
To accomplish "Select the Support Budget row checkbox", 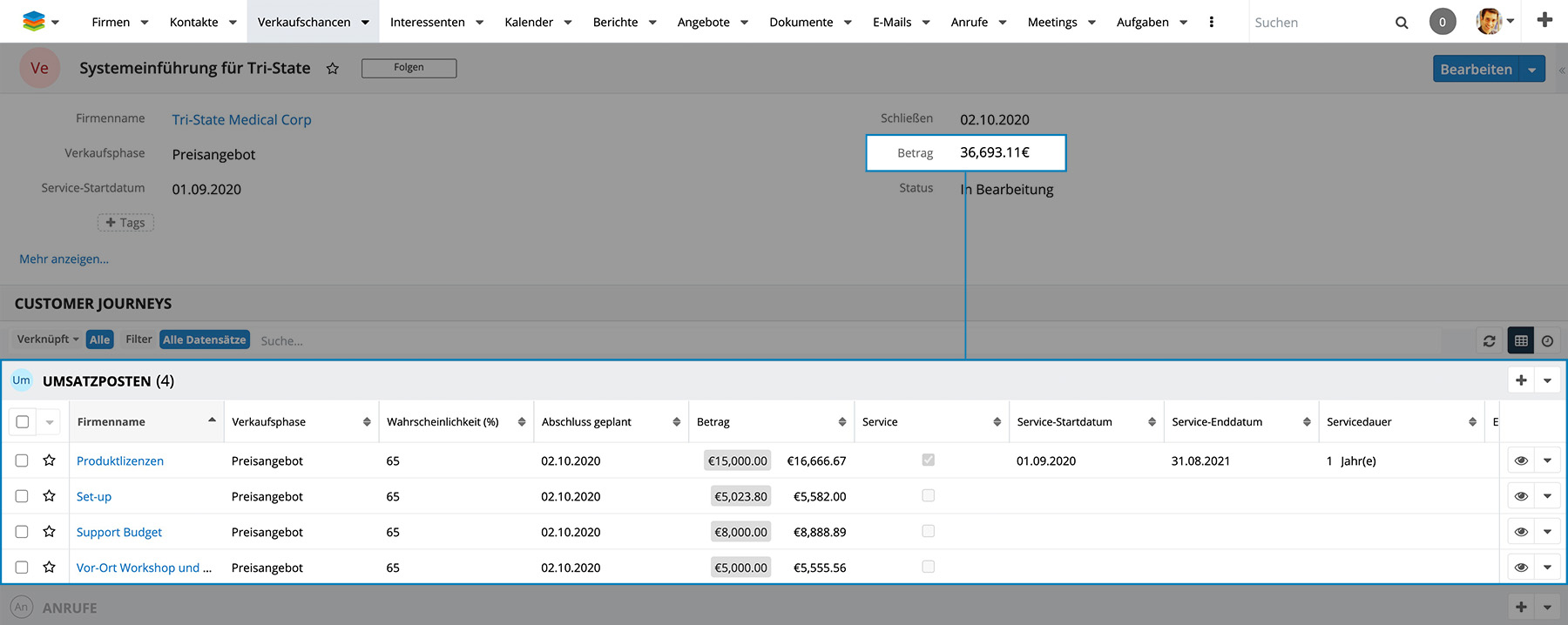I will tap(22, 532).
